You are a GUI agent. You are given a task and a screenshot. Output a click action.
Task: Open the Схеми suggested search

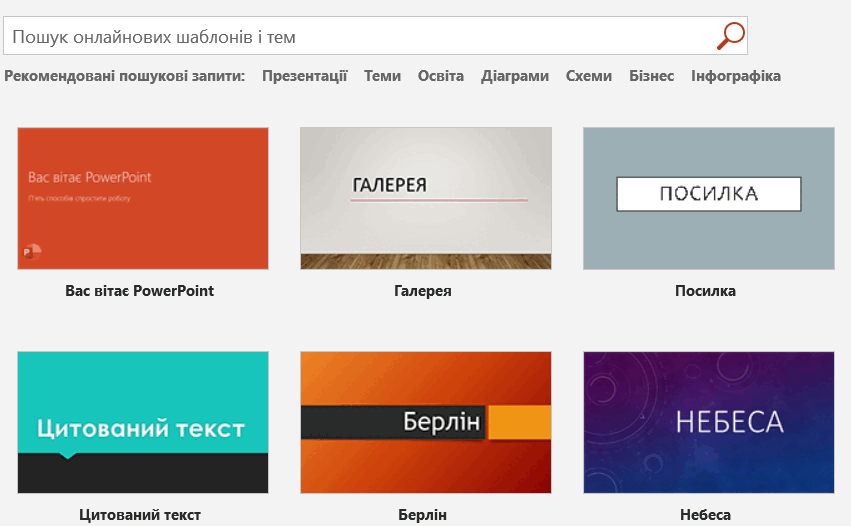(x=589, y=76)
